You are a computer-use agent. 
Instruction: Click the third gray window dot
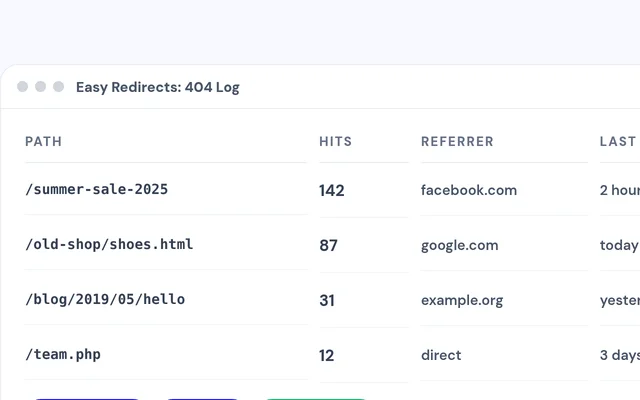[58, 87]
